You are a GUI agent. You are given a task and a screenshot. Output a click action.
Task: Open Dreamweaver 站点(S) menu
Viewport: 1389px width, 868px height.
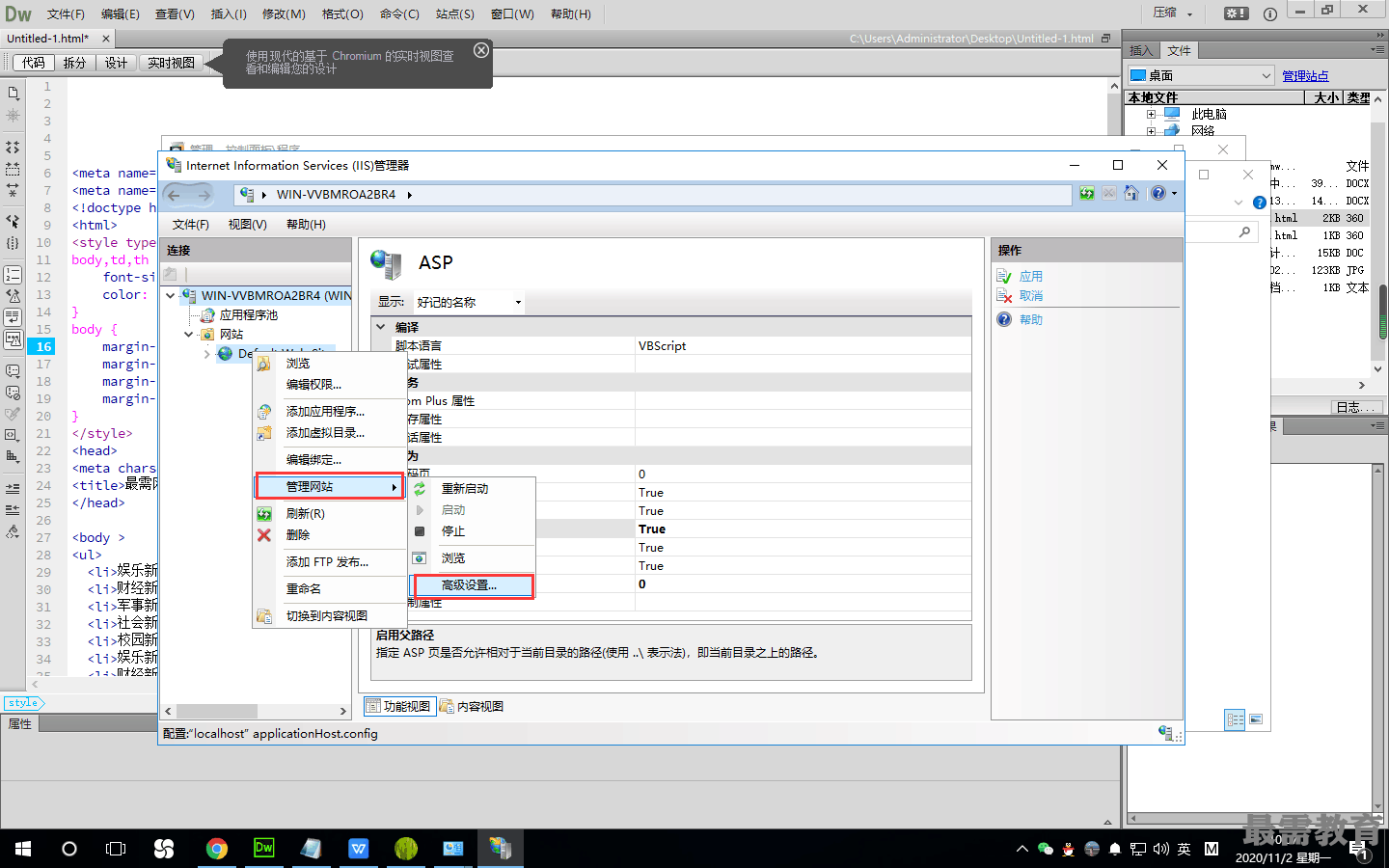[x=454, y=14]
